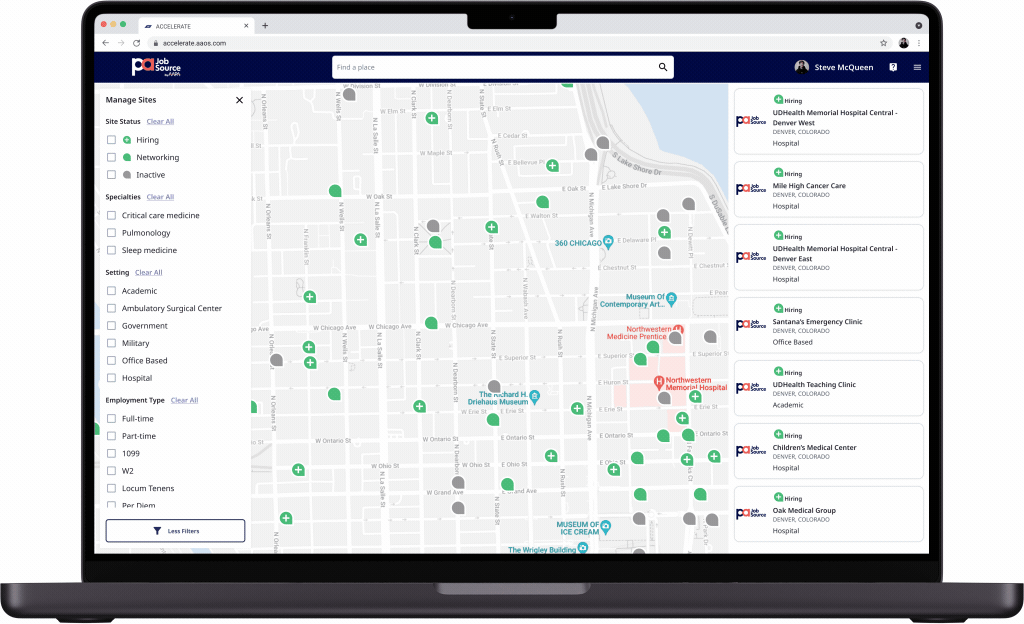Click Oak Medical Group logo
Image resolution: width=1024 pixels, height=624 pixels.
point(751,514)
